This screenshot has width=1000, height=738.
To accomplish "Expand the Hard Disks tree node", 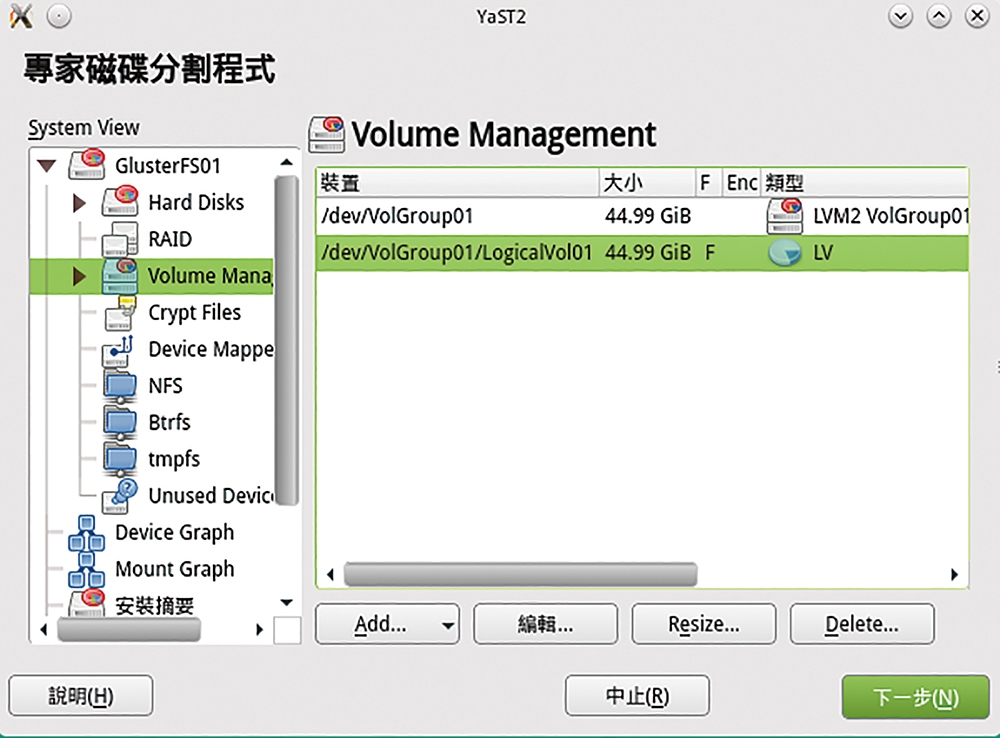I will [x=79, y=203].
